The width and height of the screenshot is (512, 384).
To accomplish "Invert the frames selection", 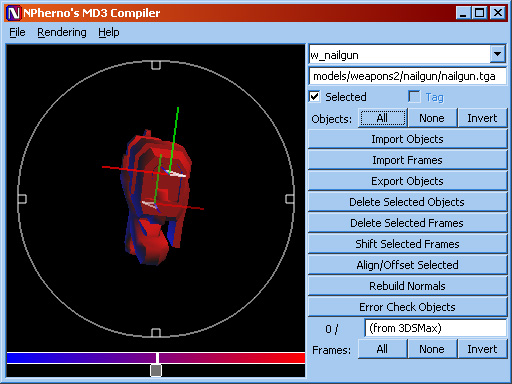I will tap(482, 349).
